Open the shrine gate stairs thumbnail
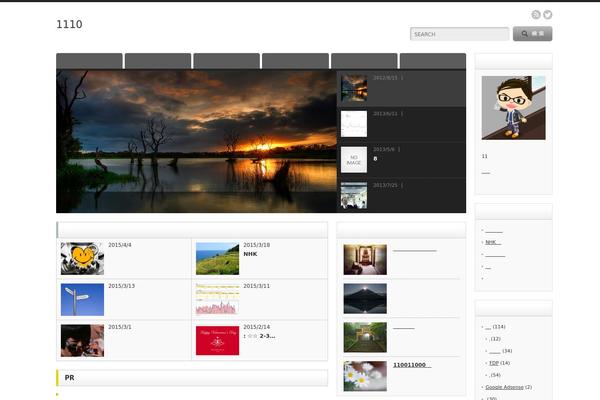 [x=365, y=337]
